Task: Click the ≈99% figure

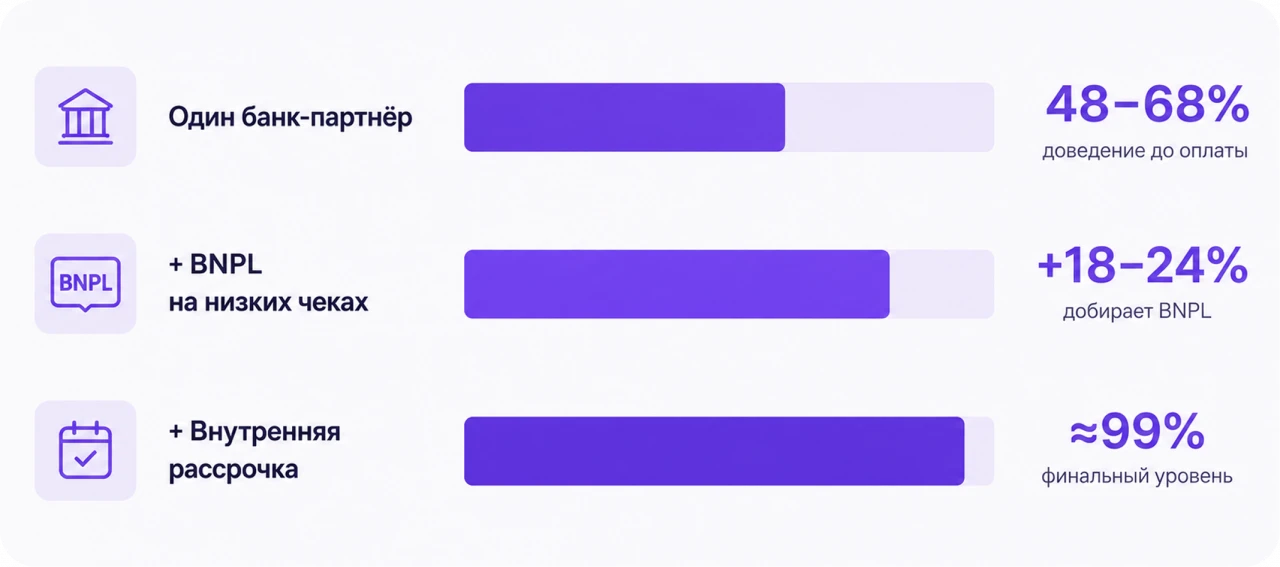Action: tap(1137, 432)
